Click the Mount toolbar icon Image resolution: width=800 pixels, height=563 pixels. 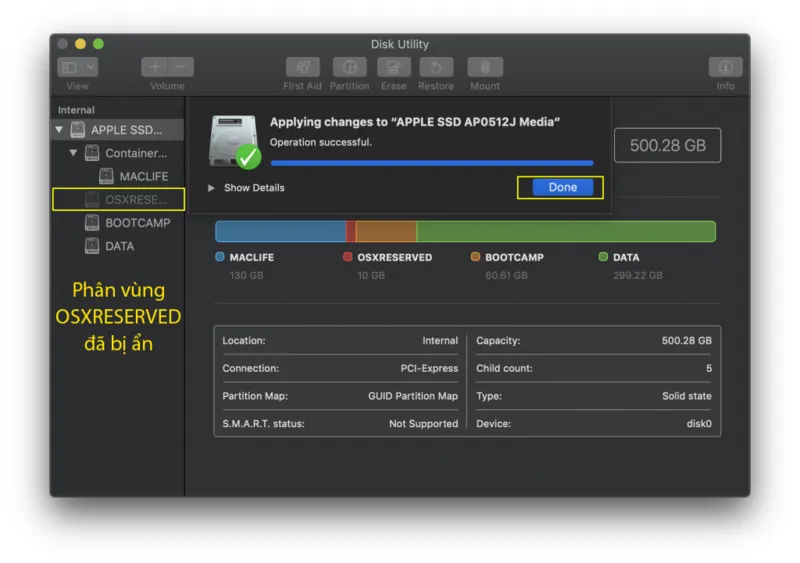tap(485, 67)
